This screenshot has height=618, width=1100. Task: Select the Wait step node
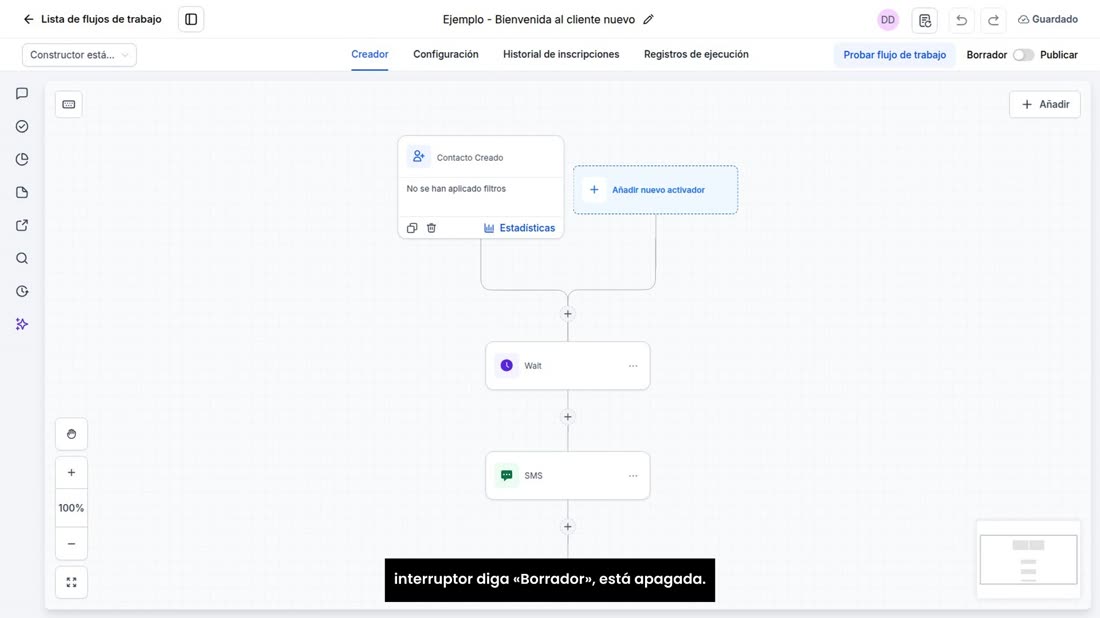click(568, 365)
